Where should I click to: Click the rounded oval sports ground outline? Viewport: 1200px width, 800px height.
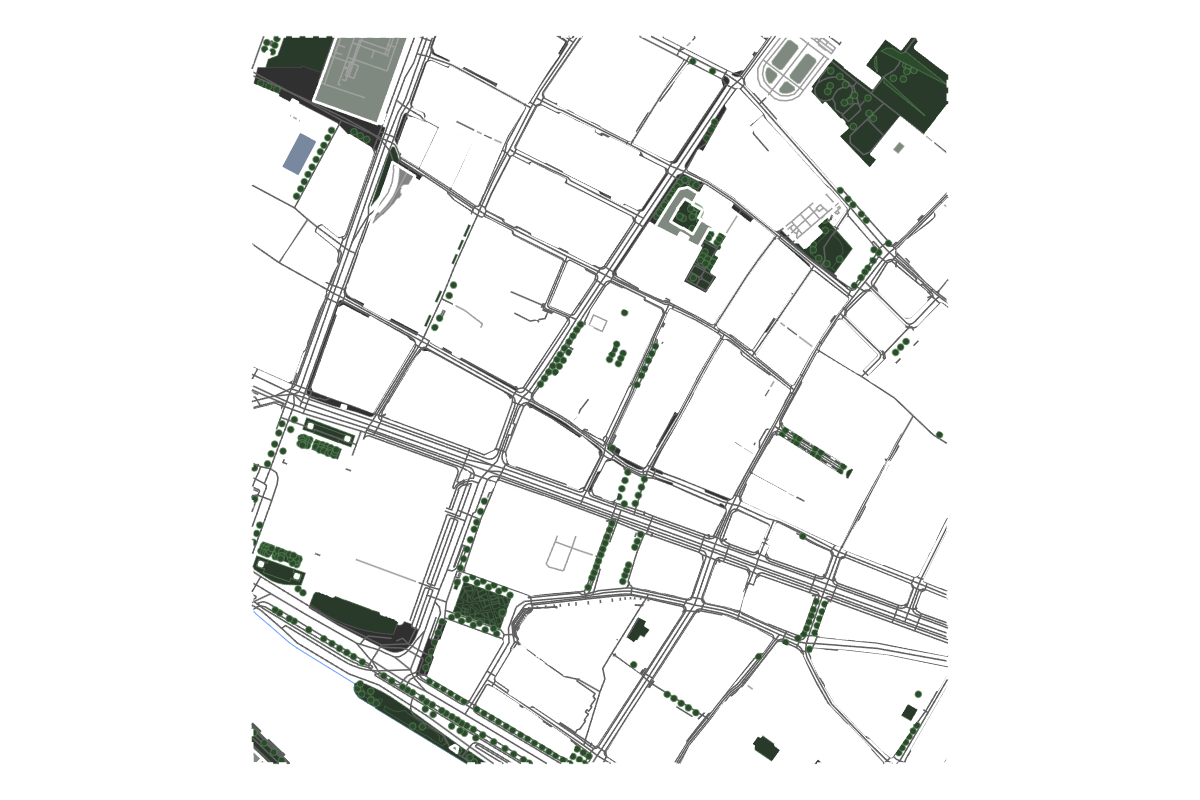790,69
